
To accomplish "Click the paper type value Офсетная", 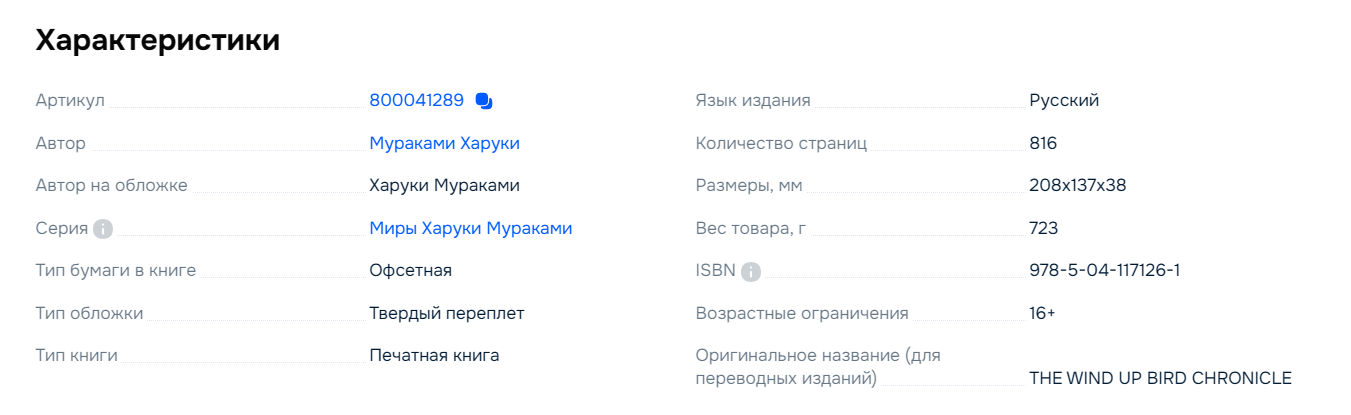I will coord(411,270).
